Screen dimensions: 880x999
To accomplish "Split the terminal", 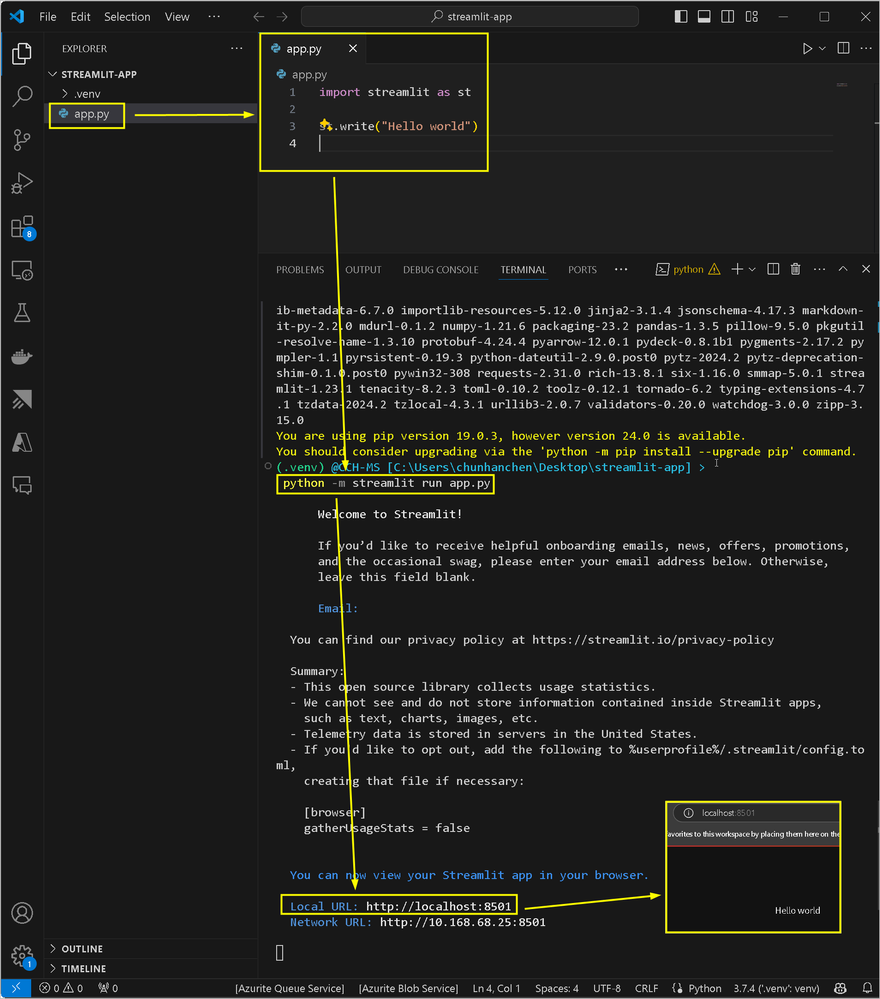I will coord(773,270).
